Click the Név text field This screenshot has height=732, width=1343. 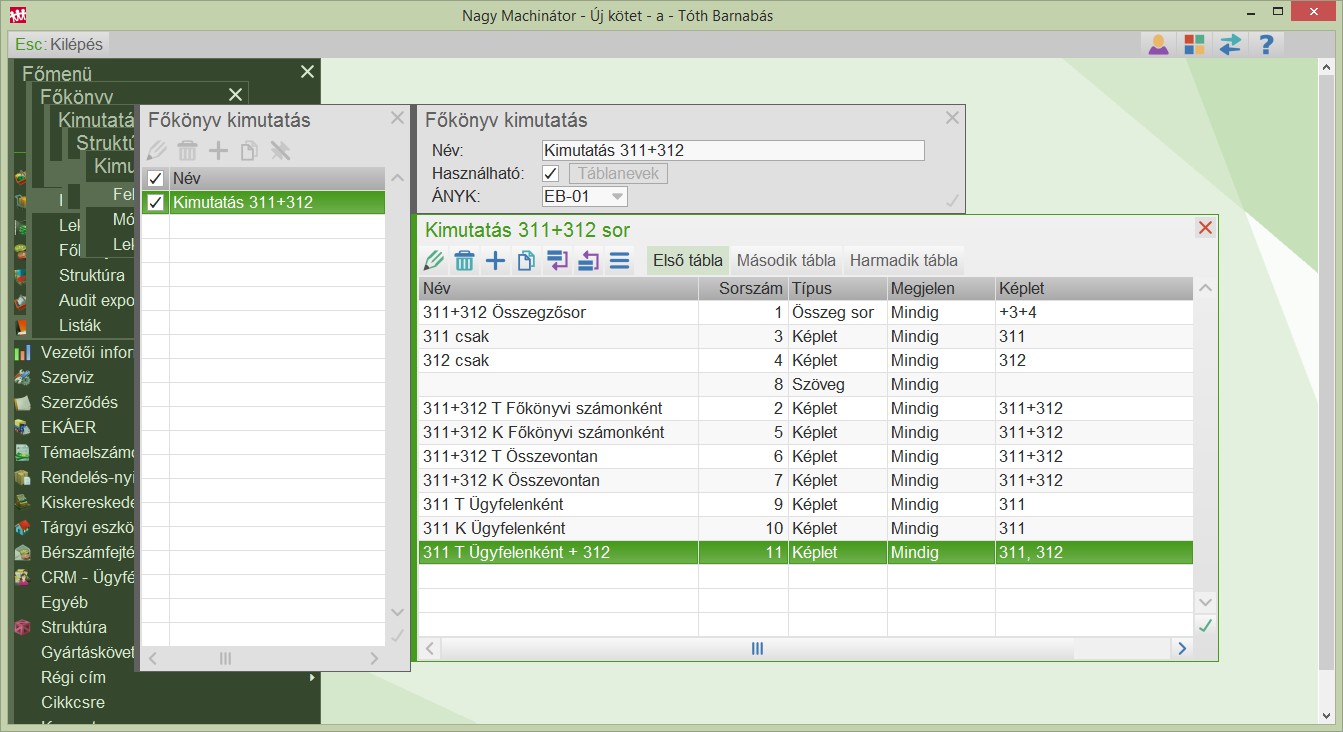[x=732, y=151]
